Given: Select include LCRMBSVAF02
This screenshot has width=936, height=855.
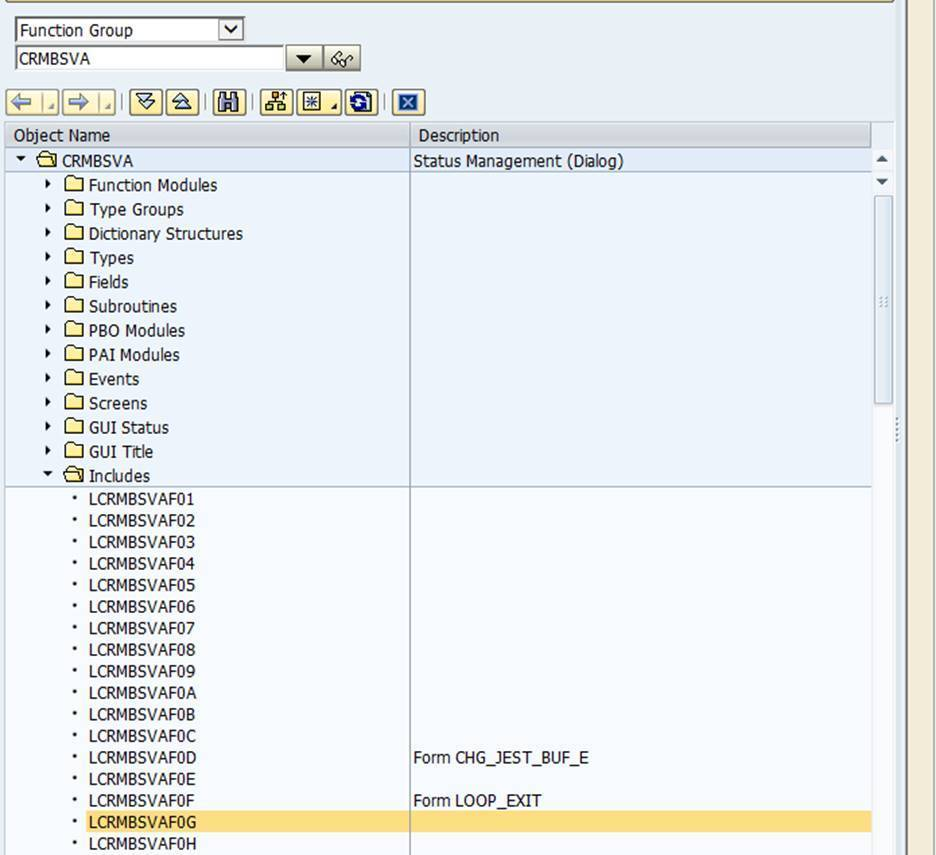Looking at the screenshot, I should 141,521.
